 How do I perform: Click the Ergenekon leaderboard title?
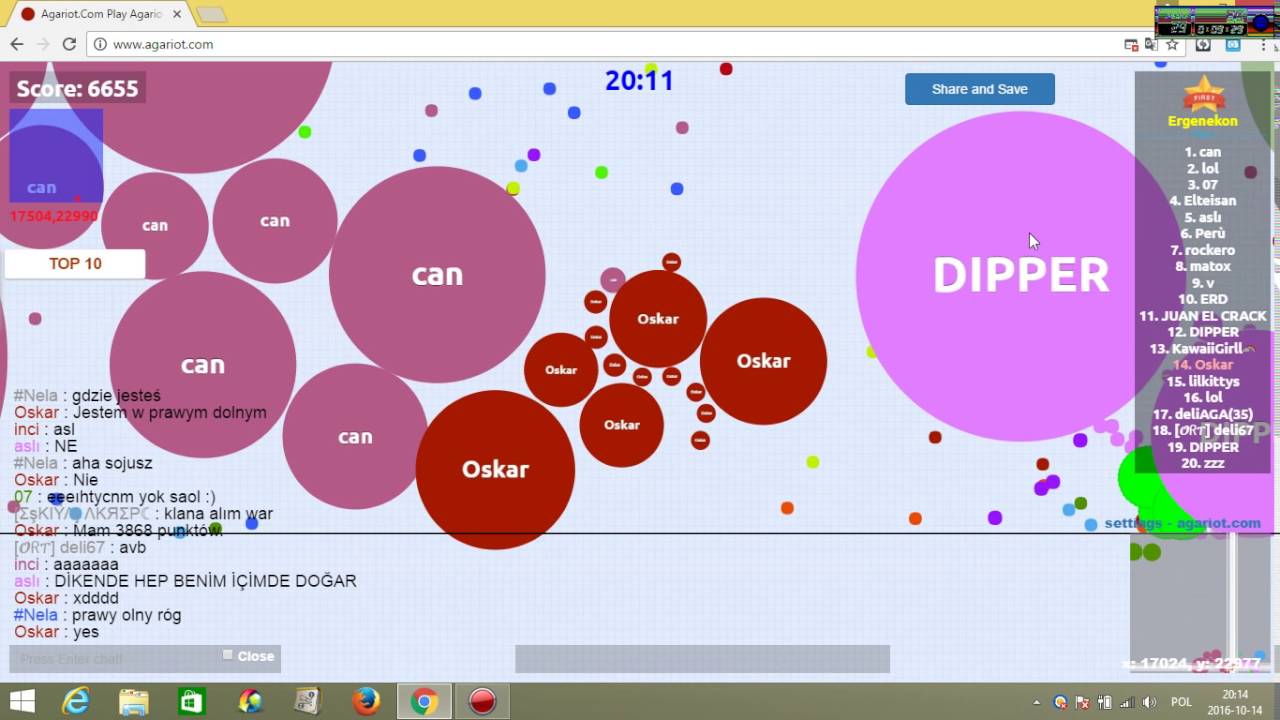tap(1203, 121)
